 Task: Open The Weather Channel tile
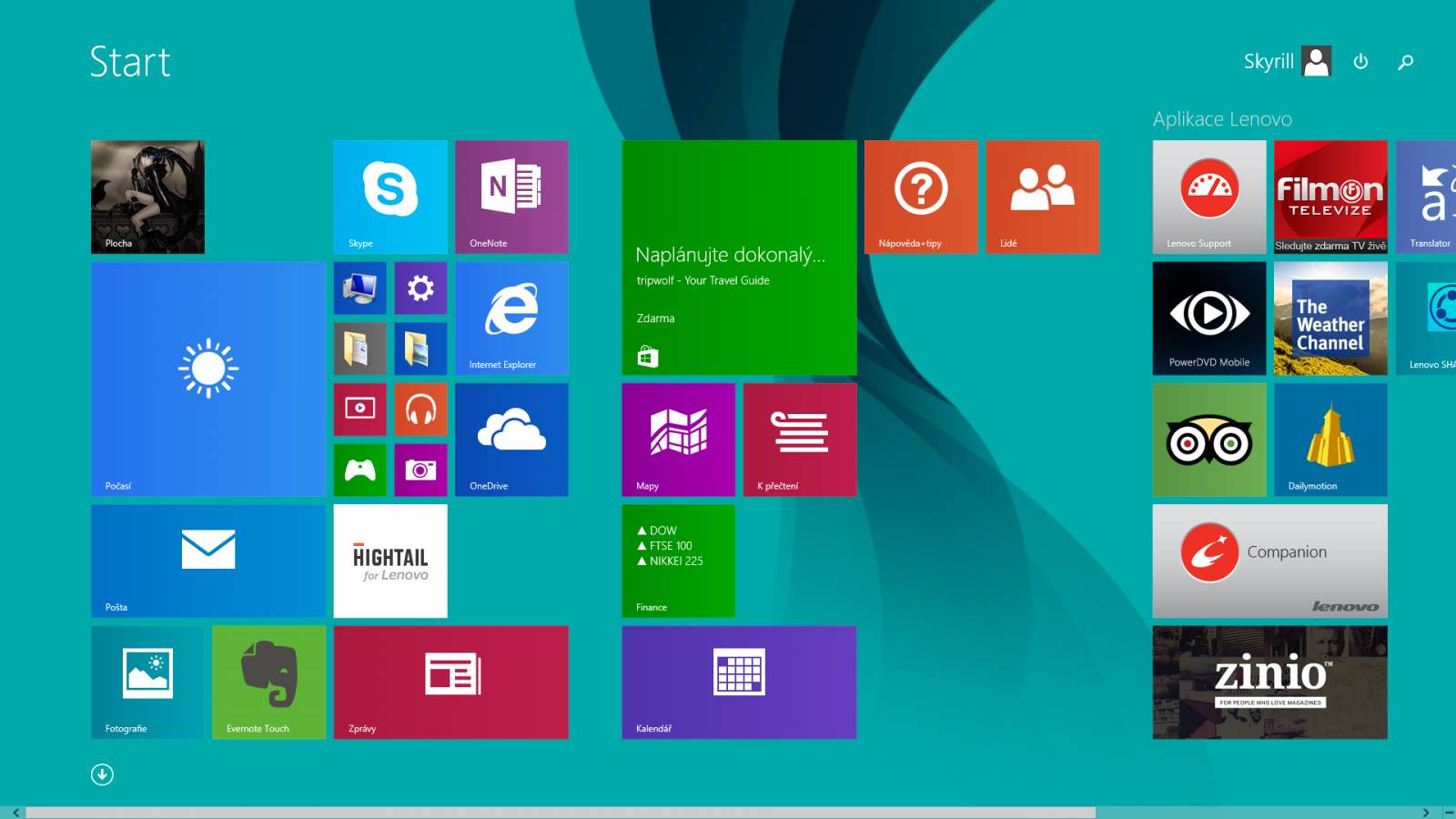pyautogui.click(x=1330, y=318)
